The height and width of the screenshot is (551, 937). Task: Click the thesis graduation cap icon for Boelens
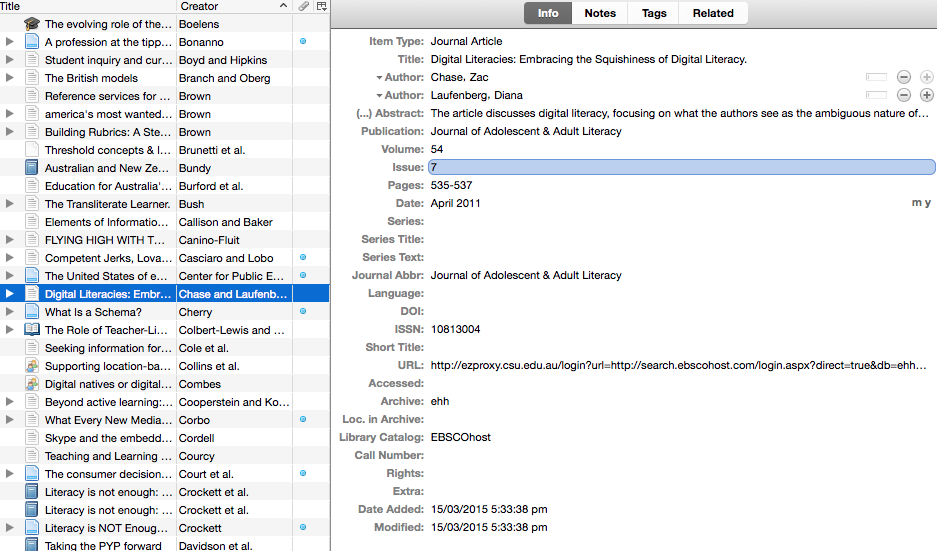31,24
